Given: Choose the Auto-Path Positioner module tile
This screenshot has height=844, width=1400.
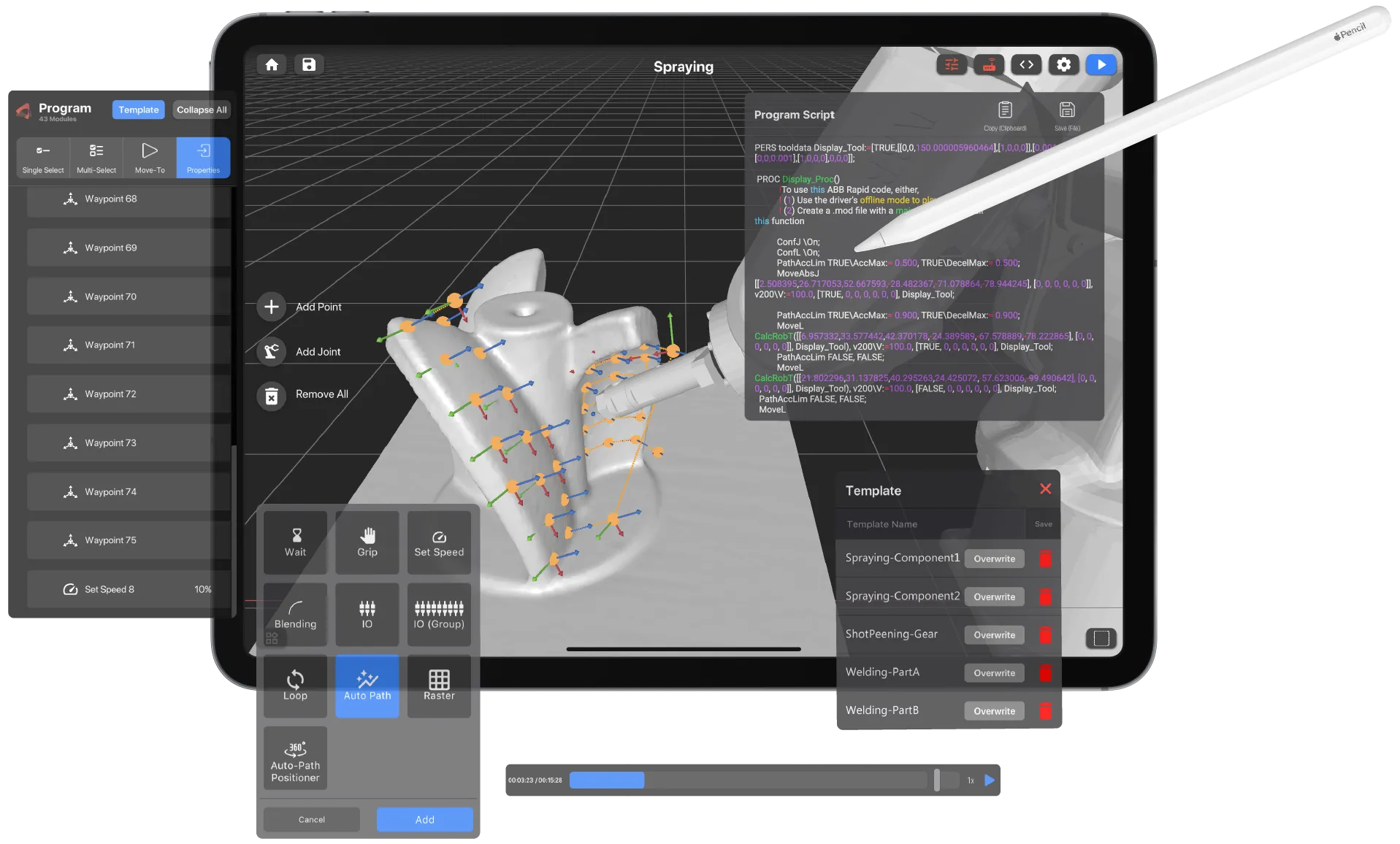Looking at the screenshot, I should point(295,758).
